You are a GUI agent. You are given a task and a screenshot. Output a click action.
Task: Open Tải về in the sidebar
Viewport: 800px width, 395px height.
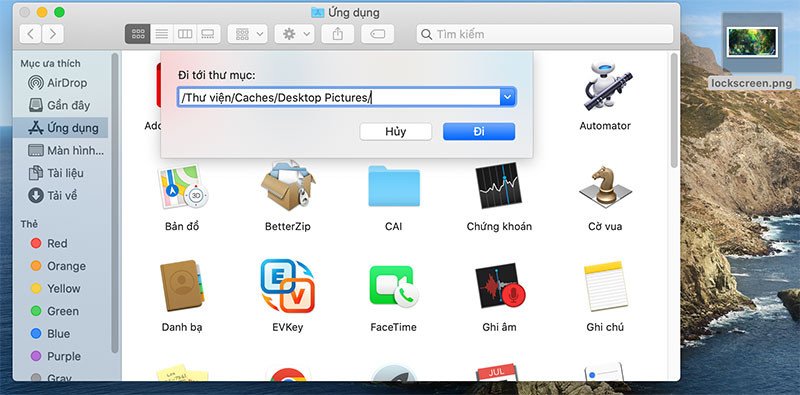60,195
